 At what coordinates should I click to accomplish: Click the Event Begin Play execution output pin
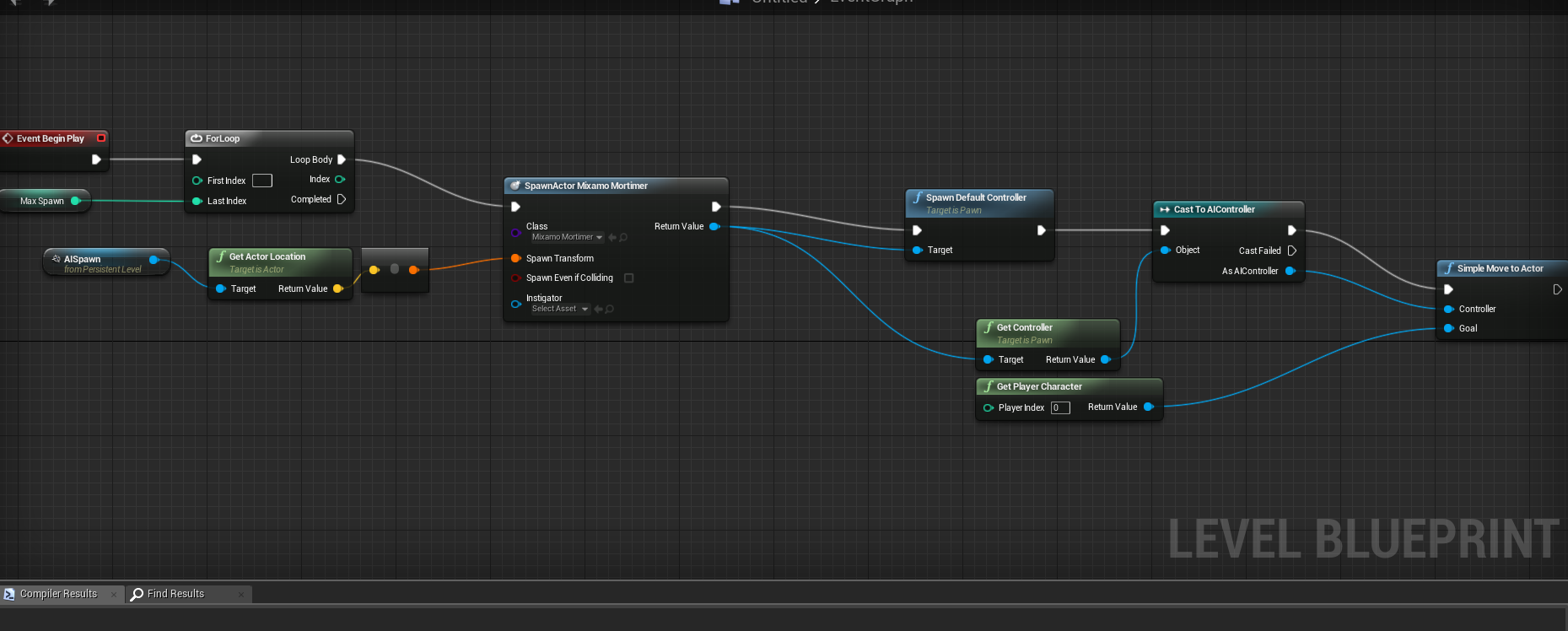coord(96,159)
